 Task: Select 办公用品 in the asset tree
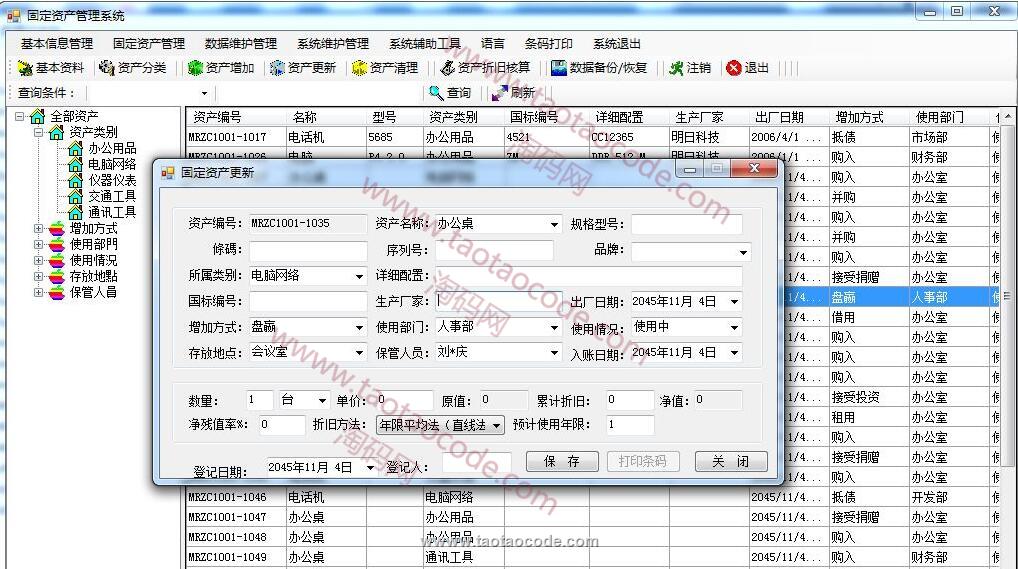click(111, 148)
